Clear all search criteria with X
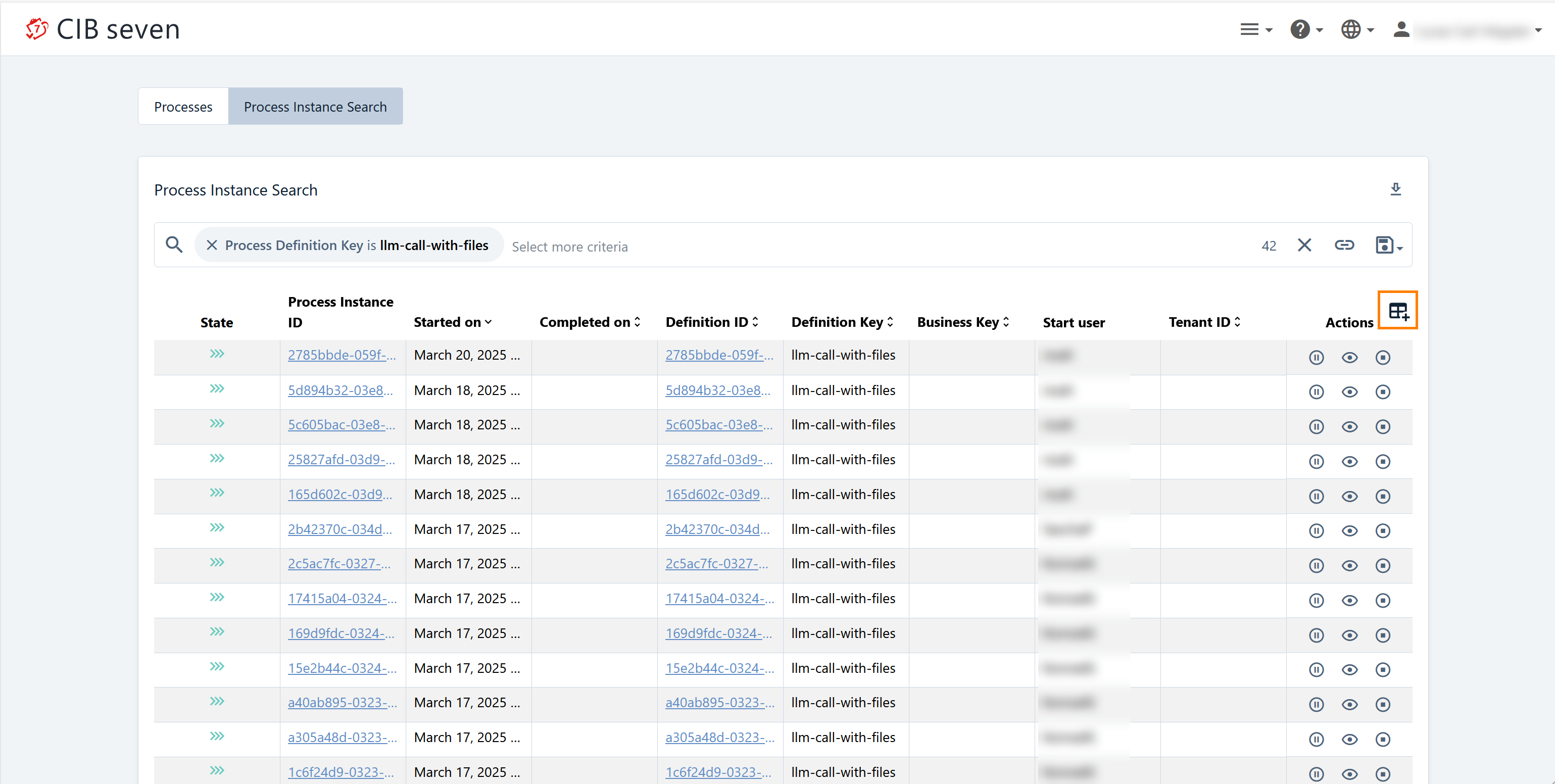The height and width of the screenshot is (784, 1555). point(1304,245)
